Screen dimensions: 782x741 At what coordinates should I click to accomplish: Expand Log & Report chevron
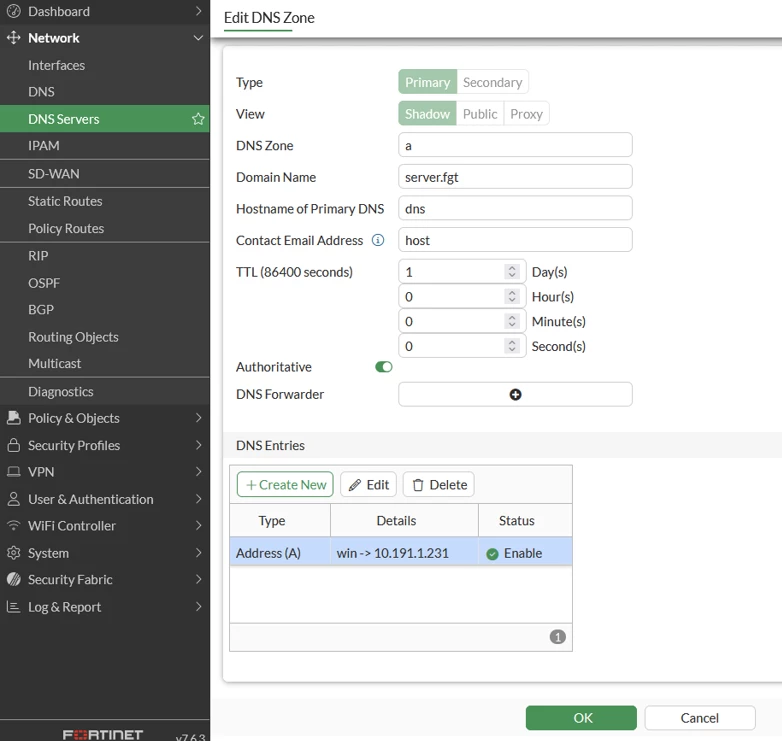point(198,606)
